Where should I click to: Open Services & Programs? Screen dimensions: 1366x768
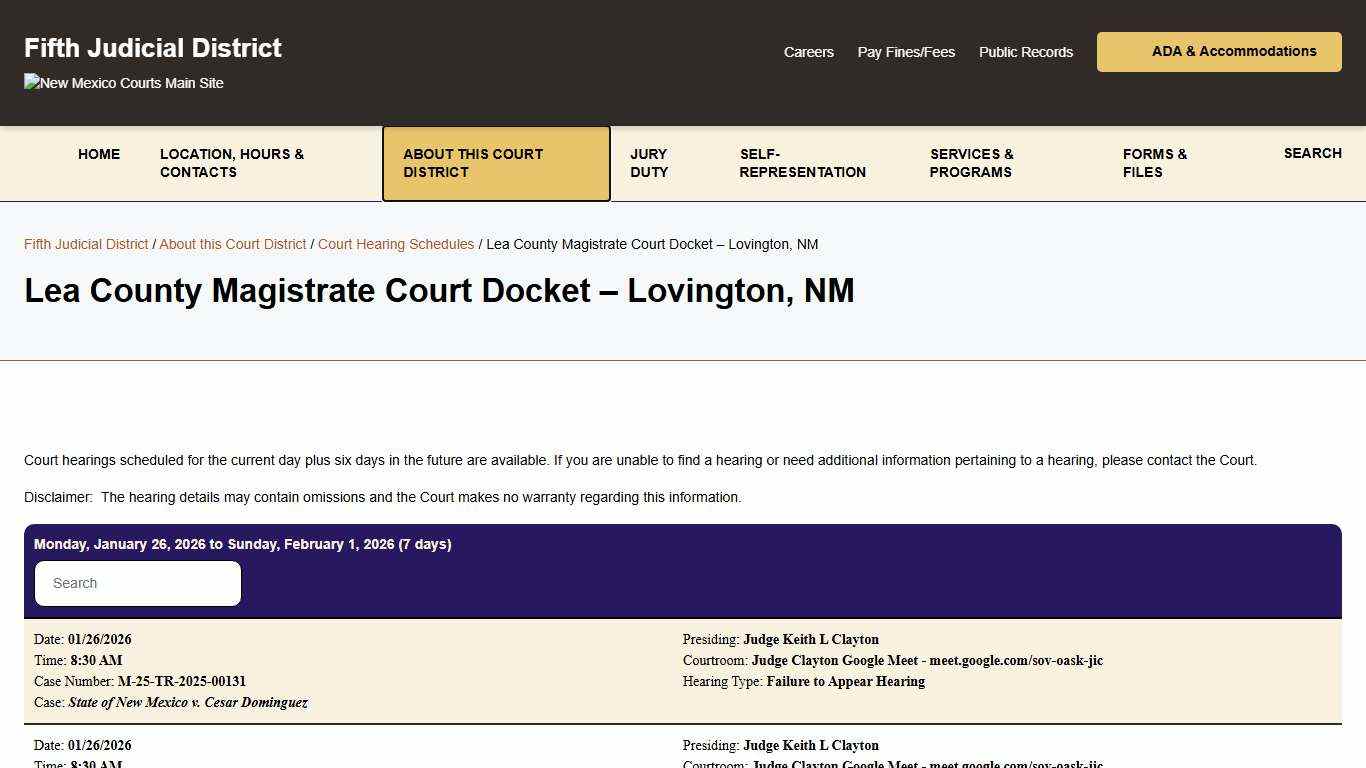(970, 163)
